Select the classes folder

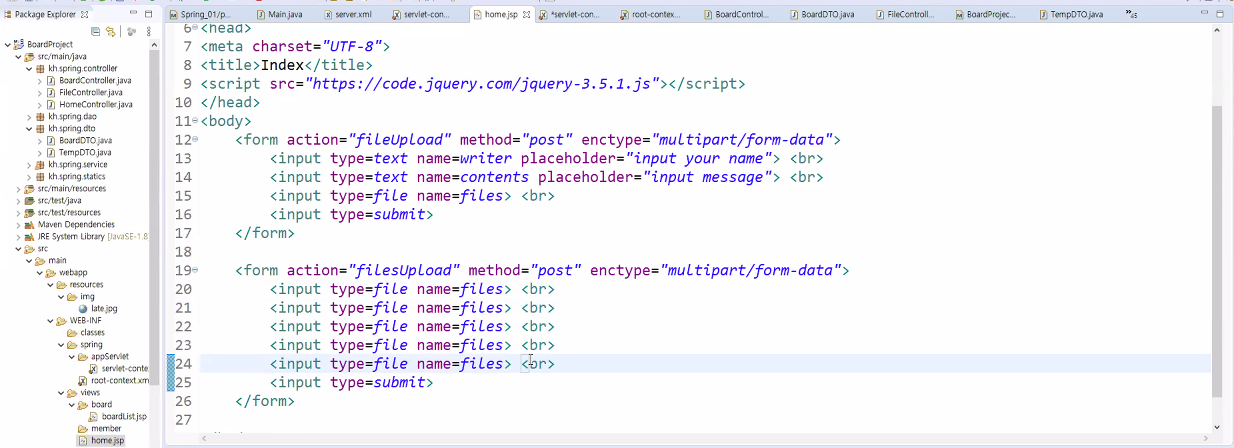(92, 333)
